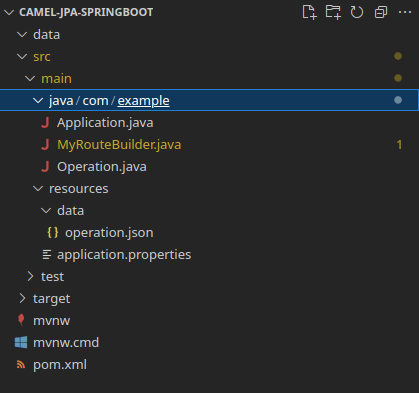This screenshot has height=393, width=419.
Task: Click the 'main' folder label
Action: [56, 79]
